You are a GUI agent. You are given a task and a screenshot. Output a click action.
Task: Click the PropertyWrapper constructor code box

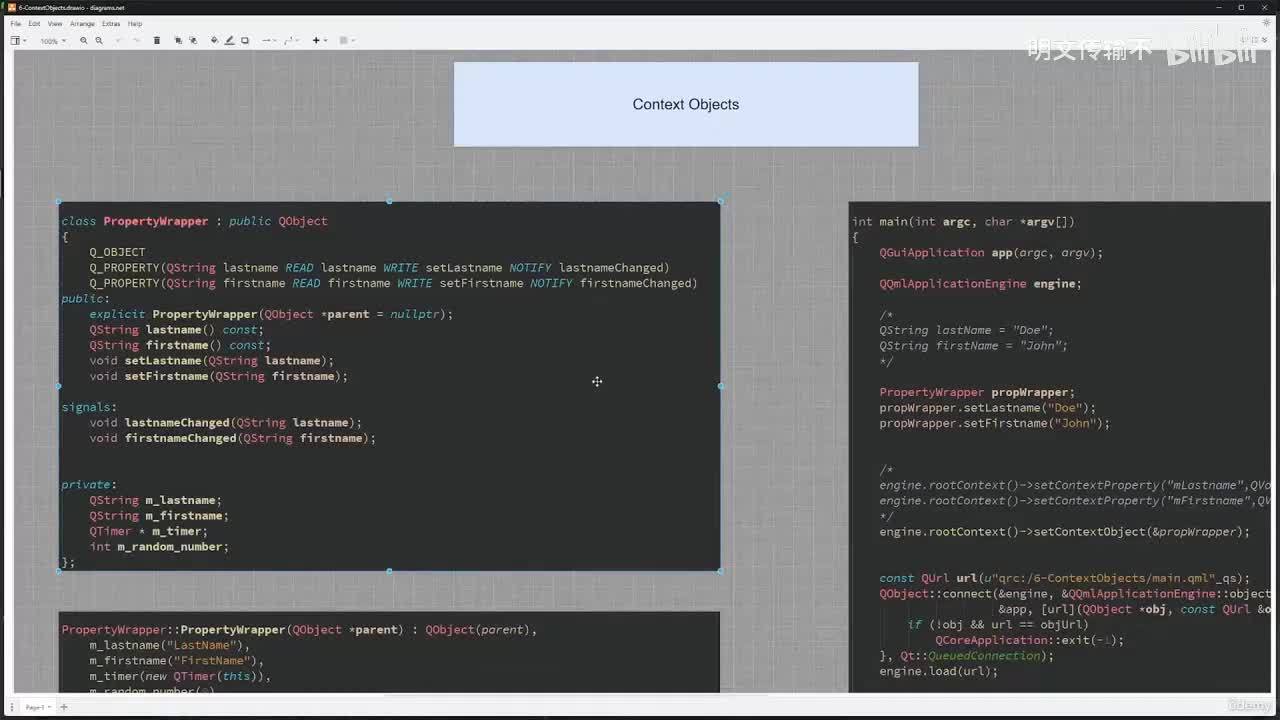tap(389, 652)
